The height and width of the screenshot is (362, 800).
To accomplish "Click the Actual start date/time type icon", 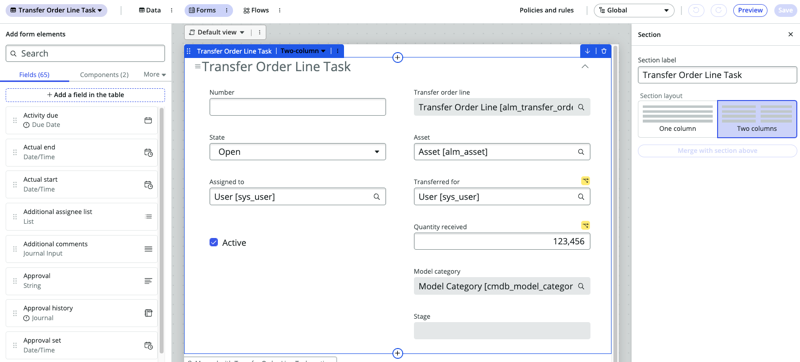I will click(148, 185).
